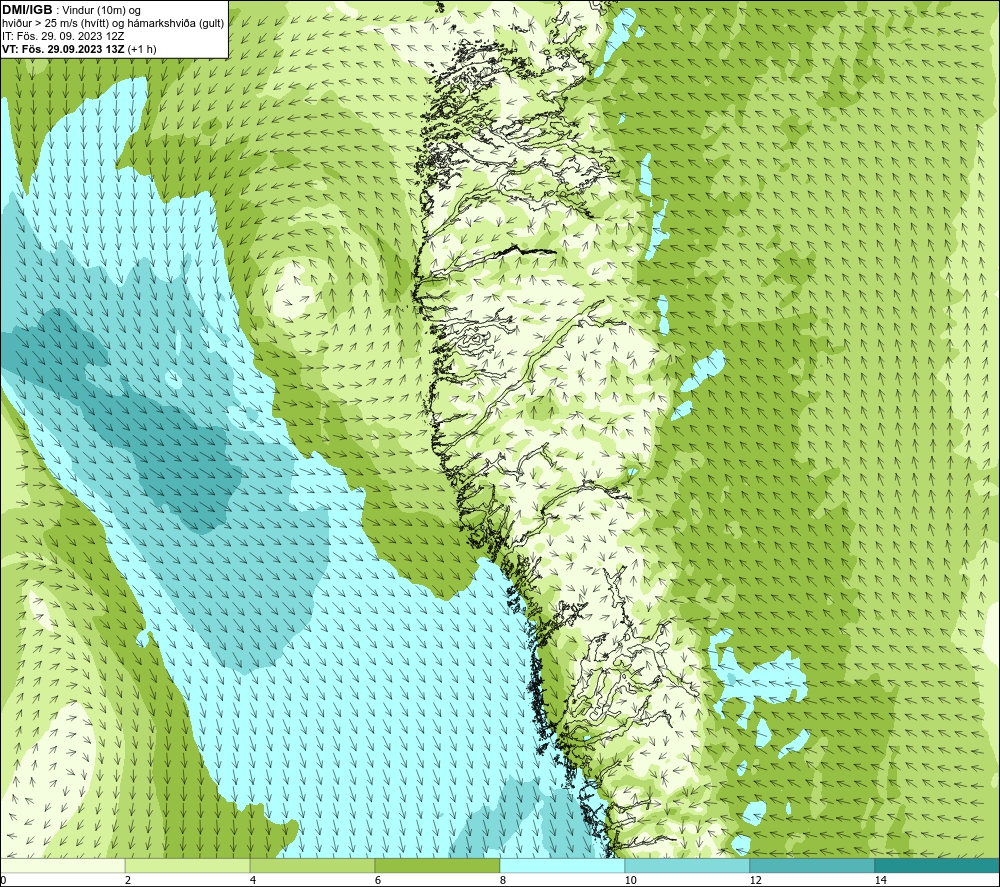
Task: Click the legend scale label '8'
Action: point(503,880)
